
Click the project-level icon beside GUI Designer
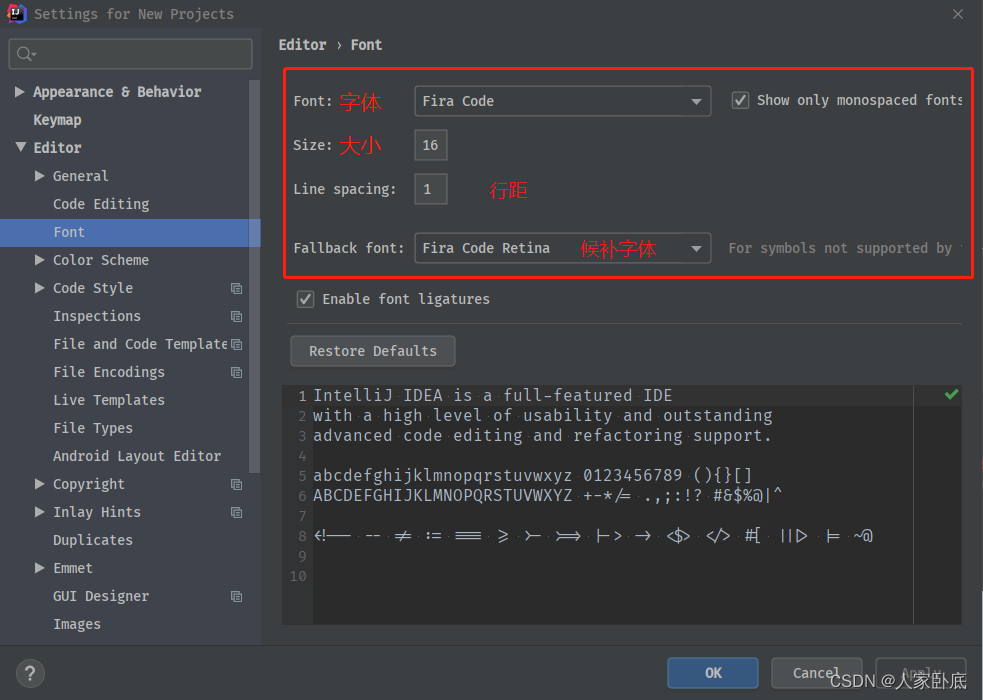pyautogui.click(x=236, y=597)
